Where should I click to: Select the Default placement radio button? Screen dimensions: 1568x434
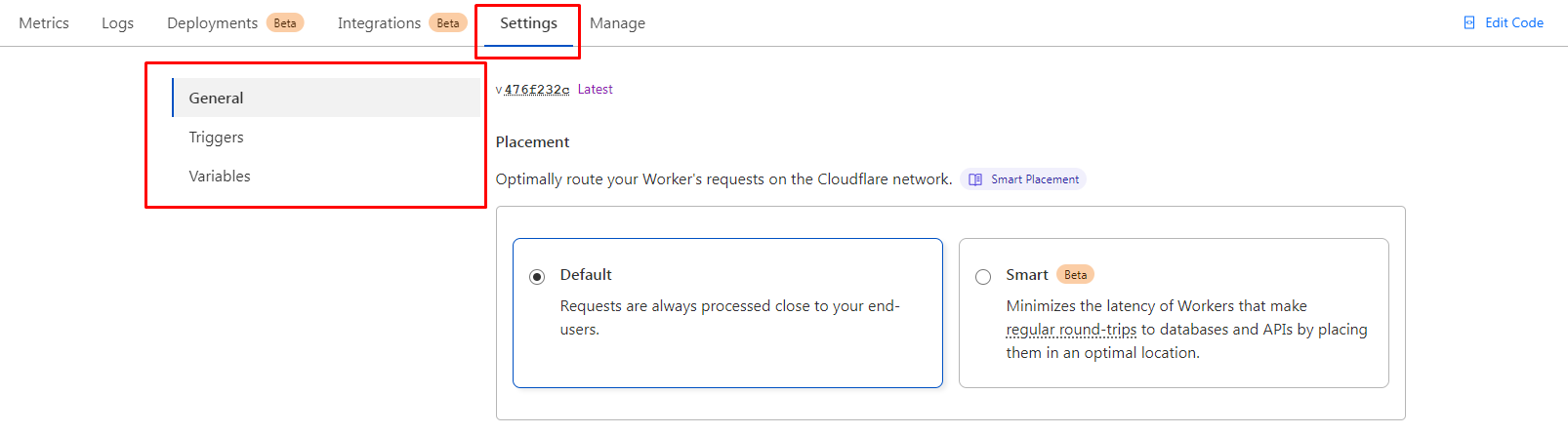(x=537, y=277)
